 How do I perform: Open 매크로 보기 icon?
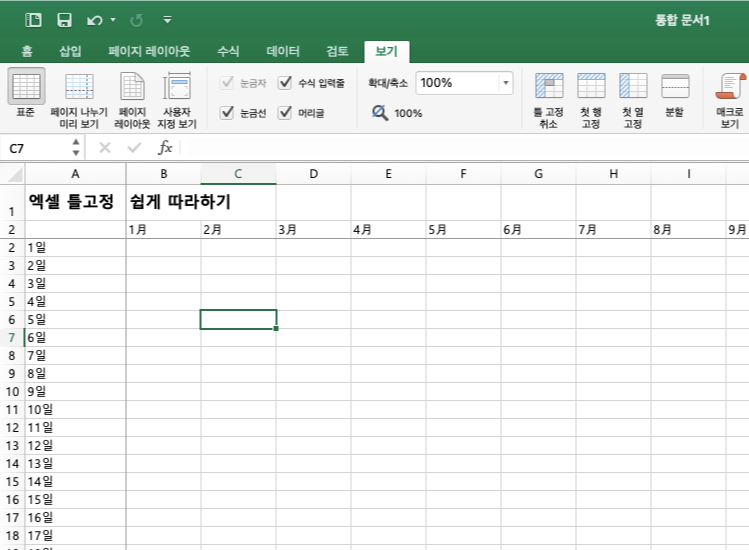coord(730,86)
